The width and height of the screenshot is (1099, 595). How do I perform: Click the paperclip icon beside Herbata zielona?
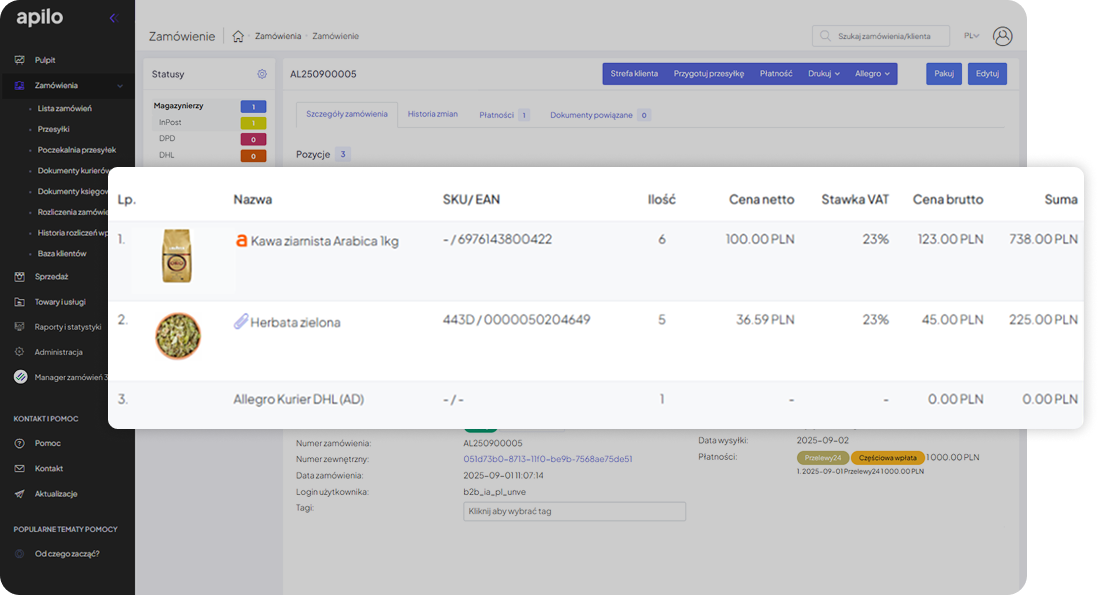pyautogui.click(x=241, y=322)
